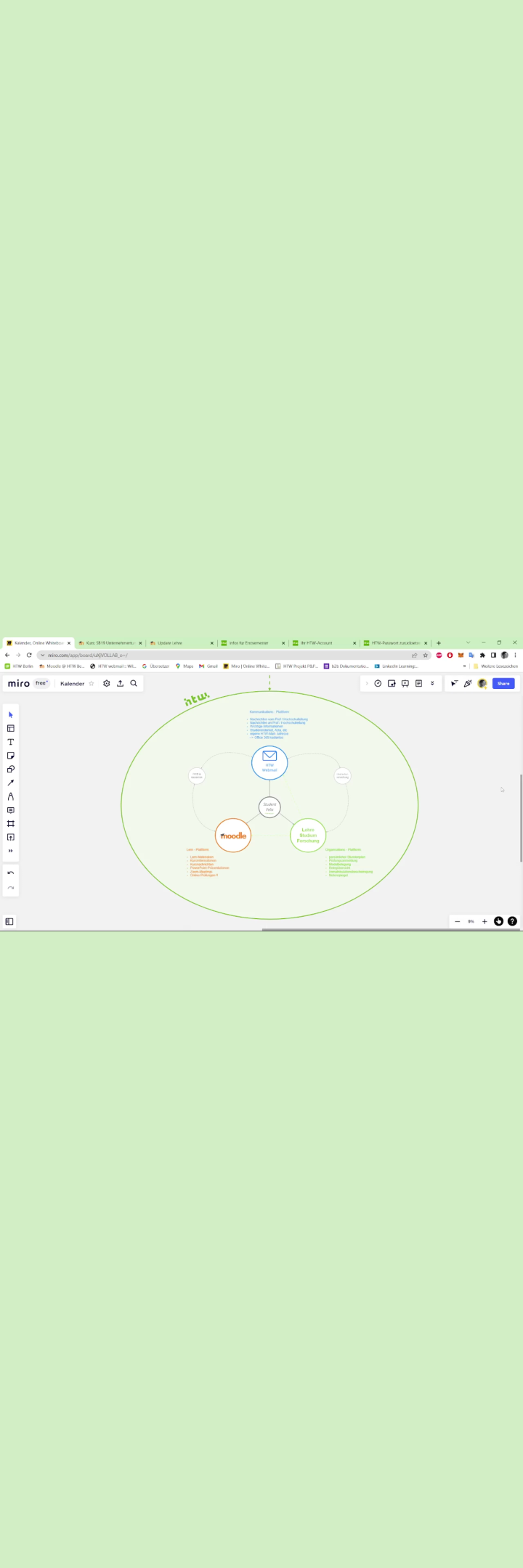The width and height of the screenshot is (523, 1568).
Task: Open the Templates tool in left toolbar
Action: tap(11, 728)
